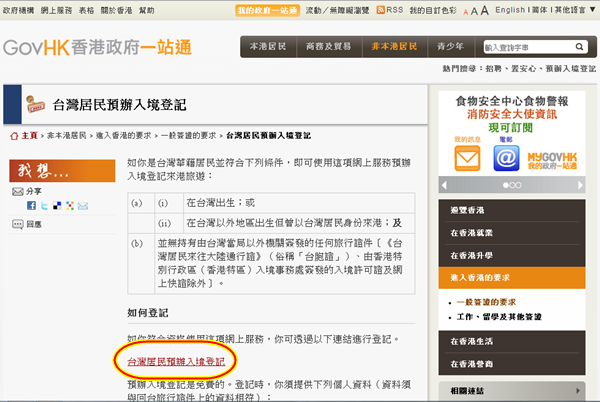
Task: Click the orange 我的訊息 envelope icon
Action: tap(467, 158)
